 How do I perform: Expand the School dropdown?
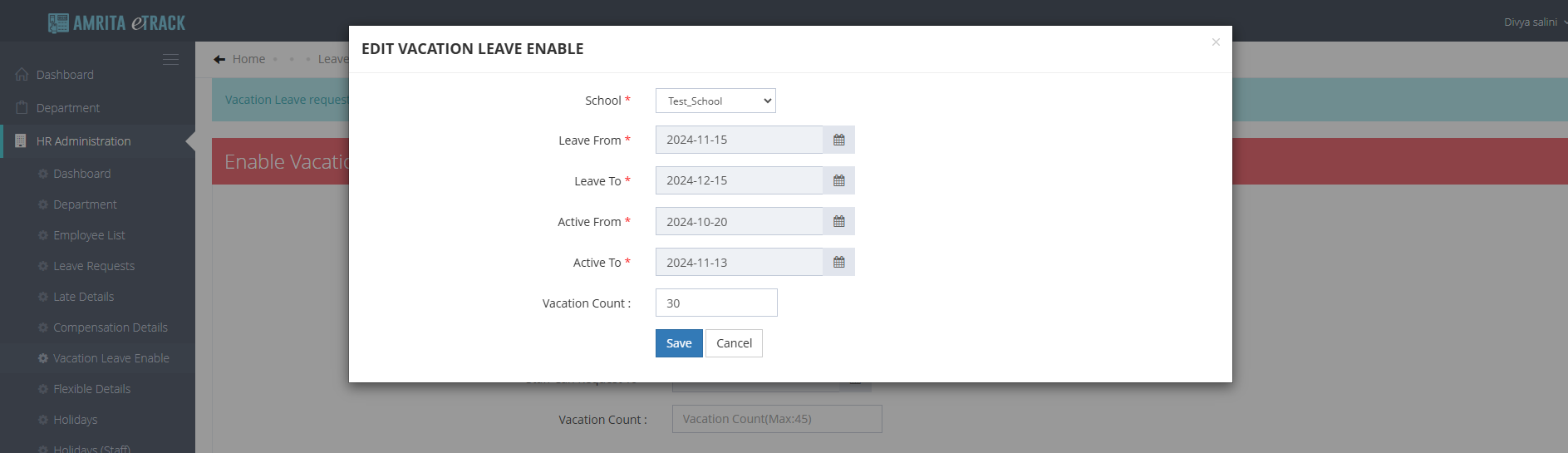tap(715, 101)
